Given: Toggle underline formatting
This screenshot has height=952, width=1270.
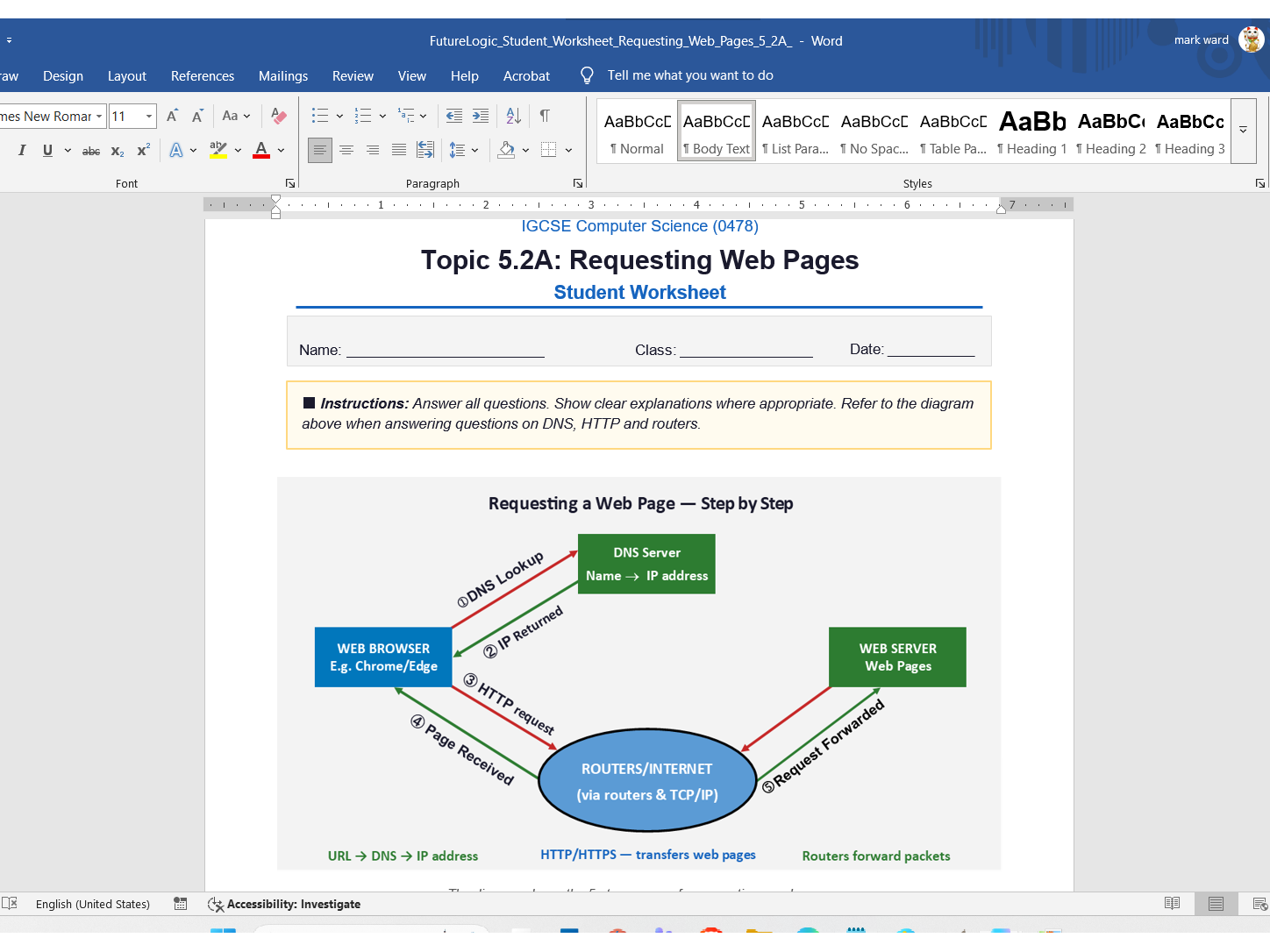Looking at the screenshot, I should [x=47, y=150].
